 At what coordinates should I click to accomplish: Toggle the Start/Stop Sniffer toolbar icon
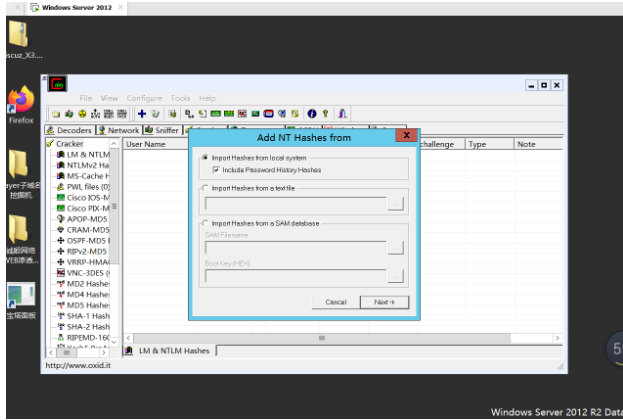[69, 114]
